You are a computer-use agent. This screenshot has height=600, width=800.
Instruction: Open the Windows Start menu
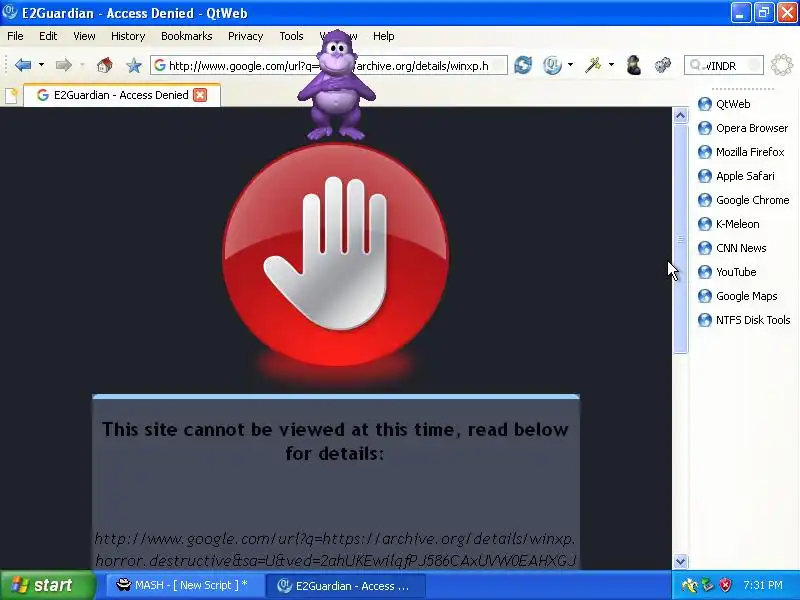47,585
